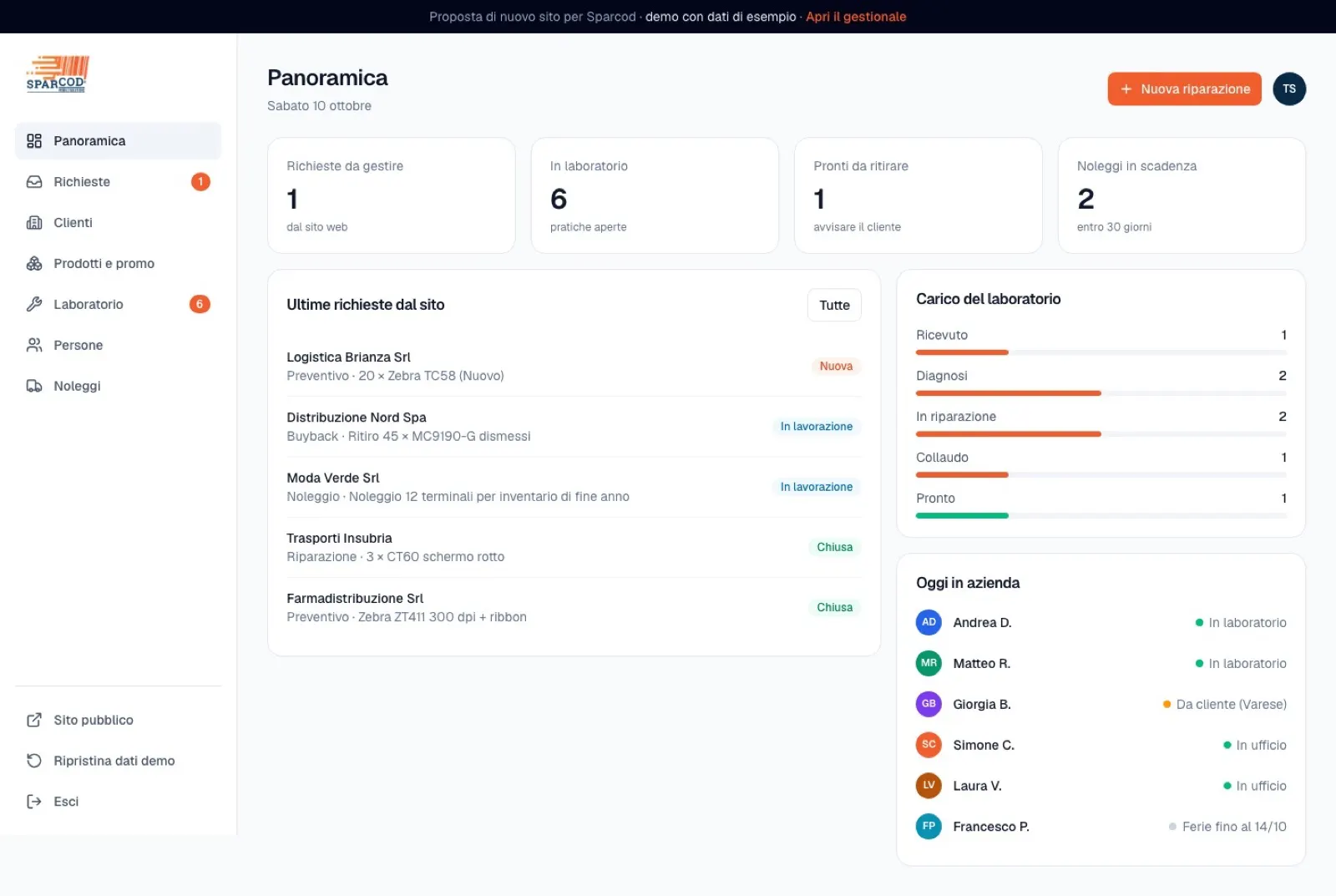Click Francesco P. avatar FP

tap(929, 827)
